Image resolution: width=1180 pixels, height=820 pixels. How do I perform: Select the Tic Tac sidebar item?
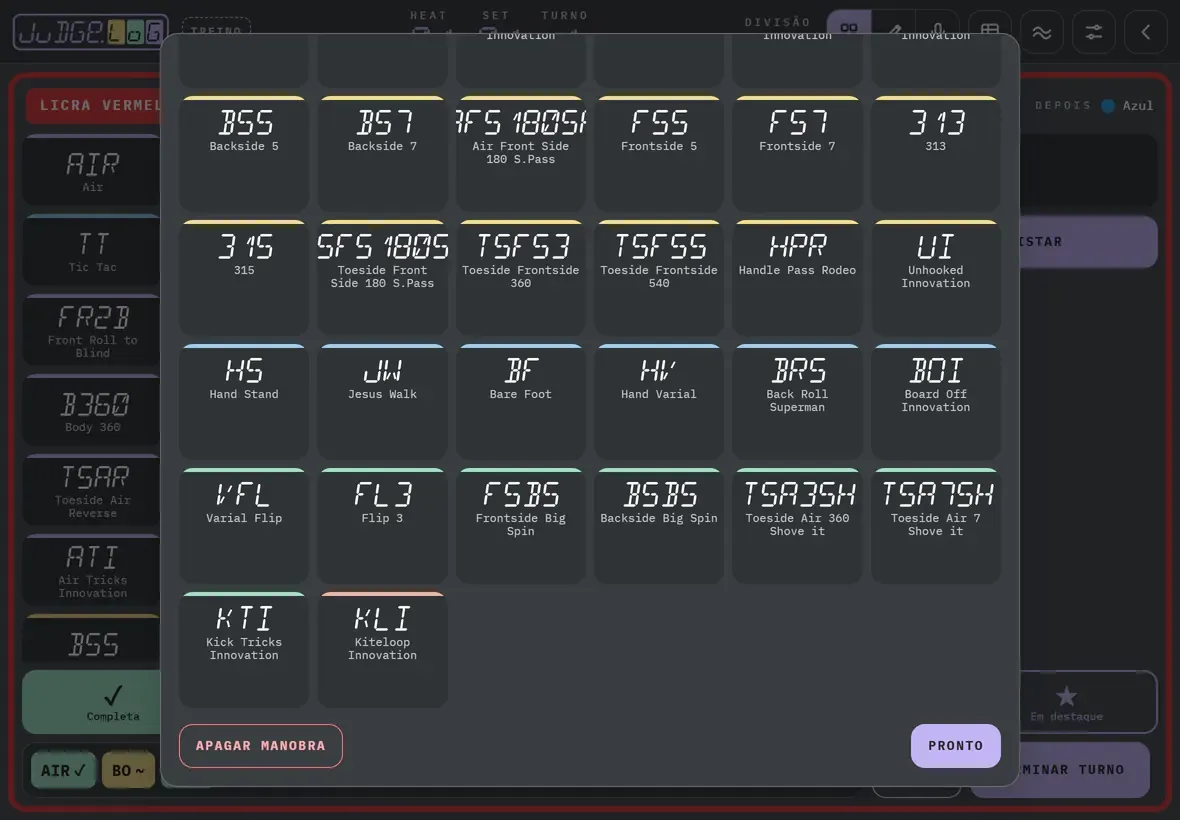92,251
